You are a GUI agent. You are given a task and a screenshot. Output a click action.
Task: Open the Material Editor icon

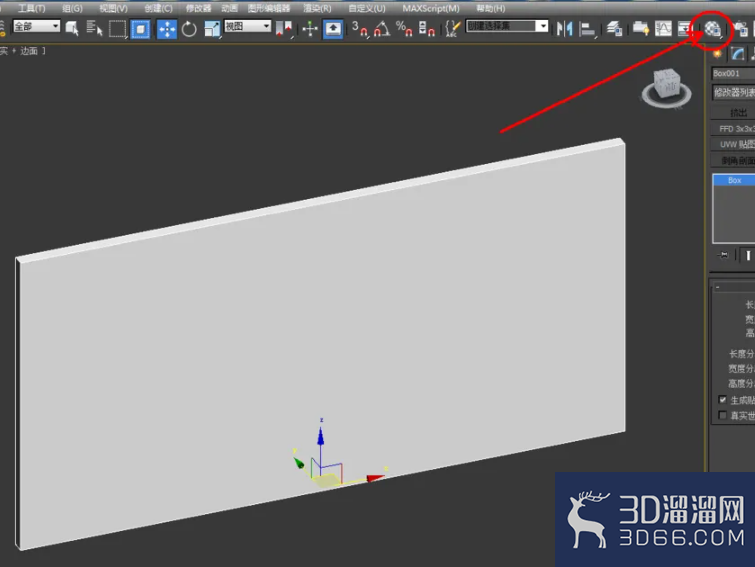(712, 29)
